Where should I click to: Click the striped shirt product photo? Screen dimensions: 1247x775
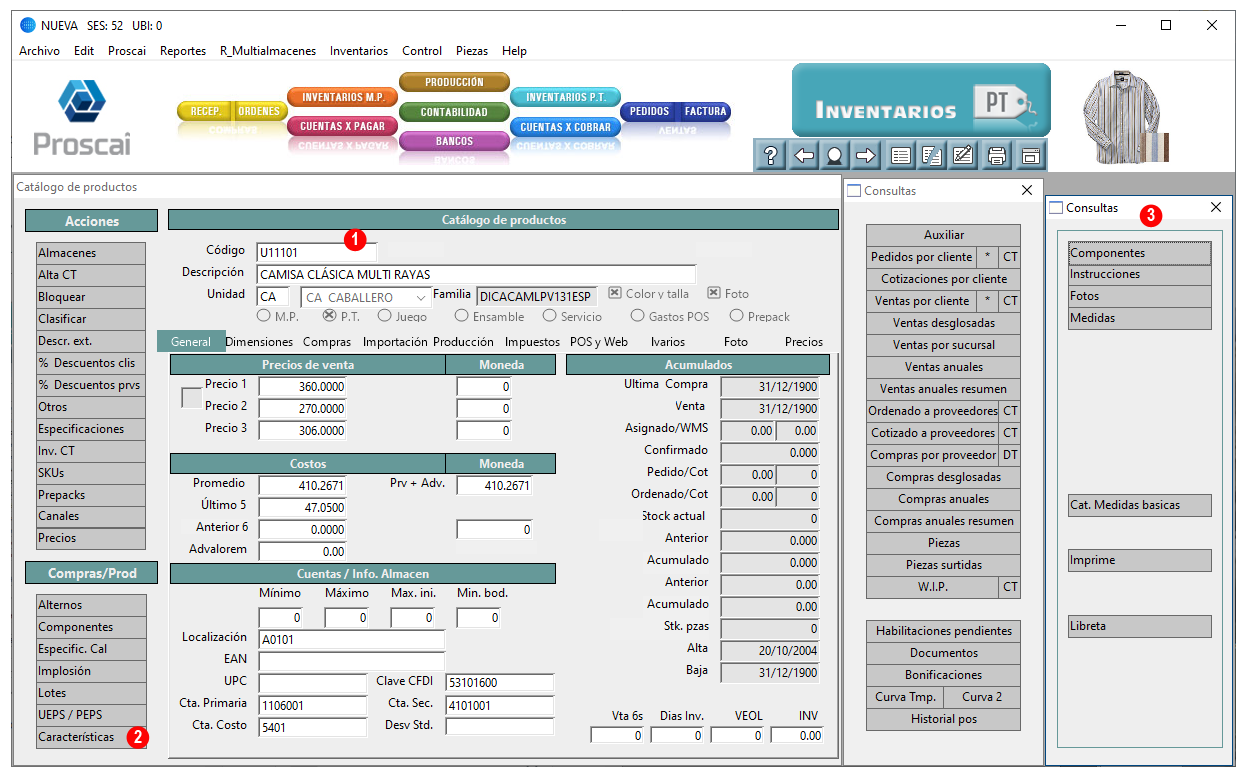[x=1128, y=116]
